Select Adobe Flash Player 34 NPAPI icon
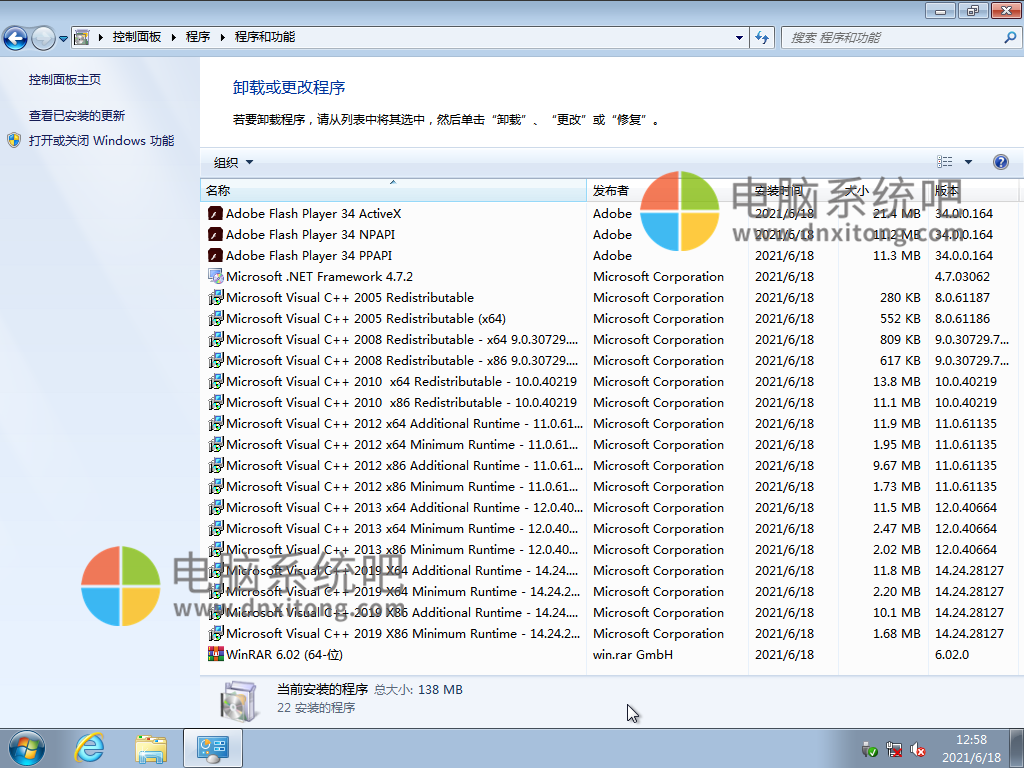Screen dimensions: 1024x768 tap(216, 234)
